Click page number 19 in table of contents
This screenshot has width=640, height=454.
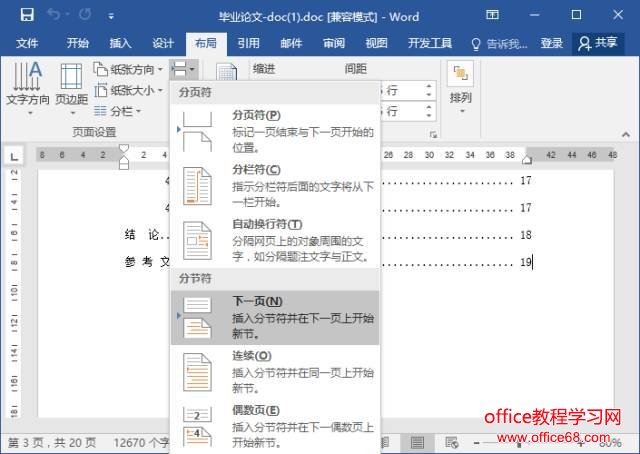(x=526, y=262)
